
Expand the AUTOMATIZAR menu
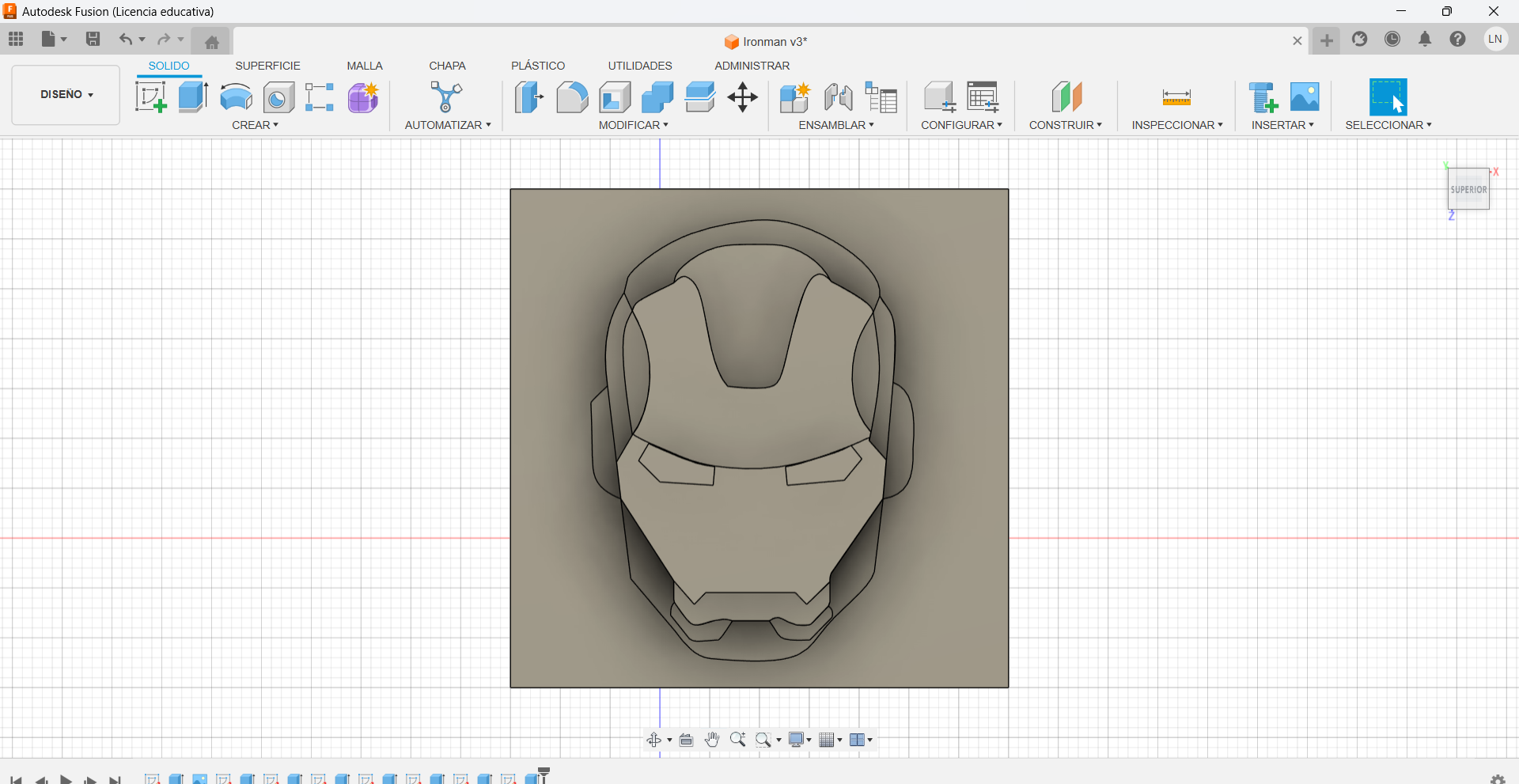tap(448, 125)
